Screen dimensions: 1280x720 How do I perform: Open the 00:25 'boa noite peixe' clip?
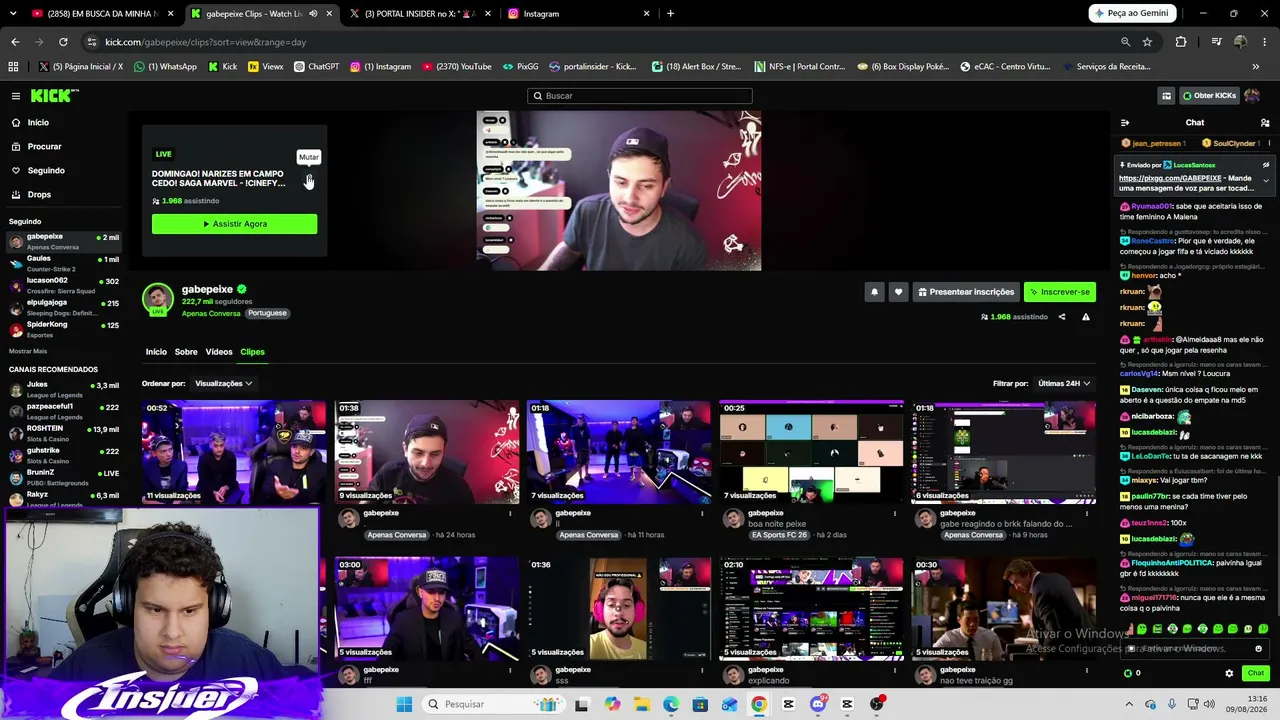pos(811,451)
